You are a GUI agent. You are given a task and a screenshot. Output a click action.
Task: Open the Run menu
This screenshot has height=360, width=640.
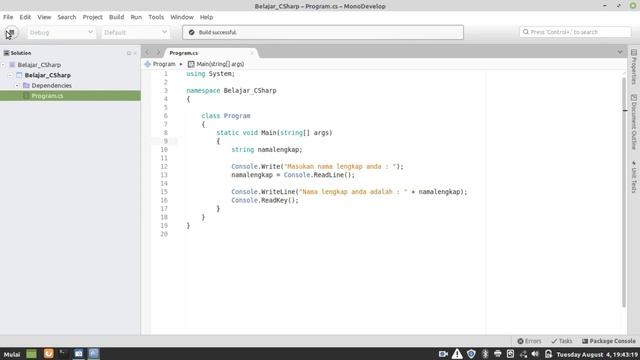point(136,17)
